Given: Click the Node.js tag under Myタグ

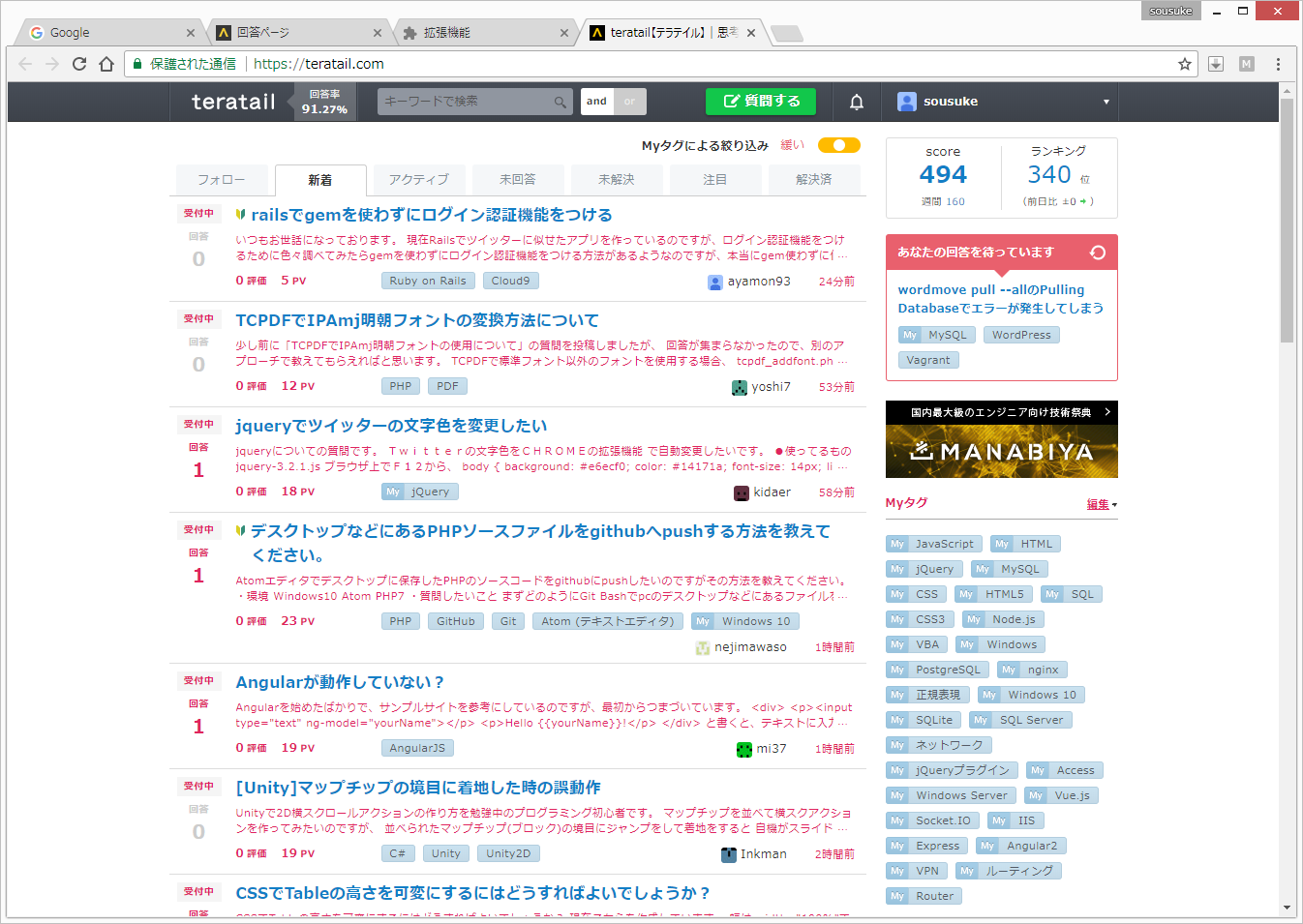Looking at the screenshot, I should pos(1003,619).
